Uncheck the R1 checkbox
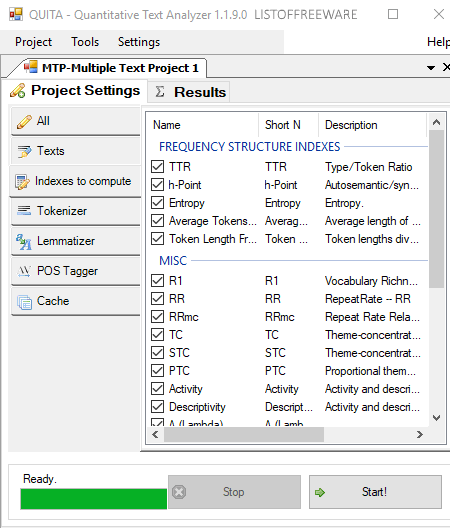 [158, 280]
